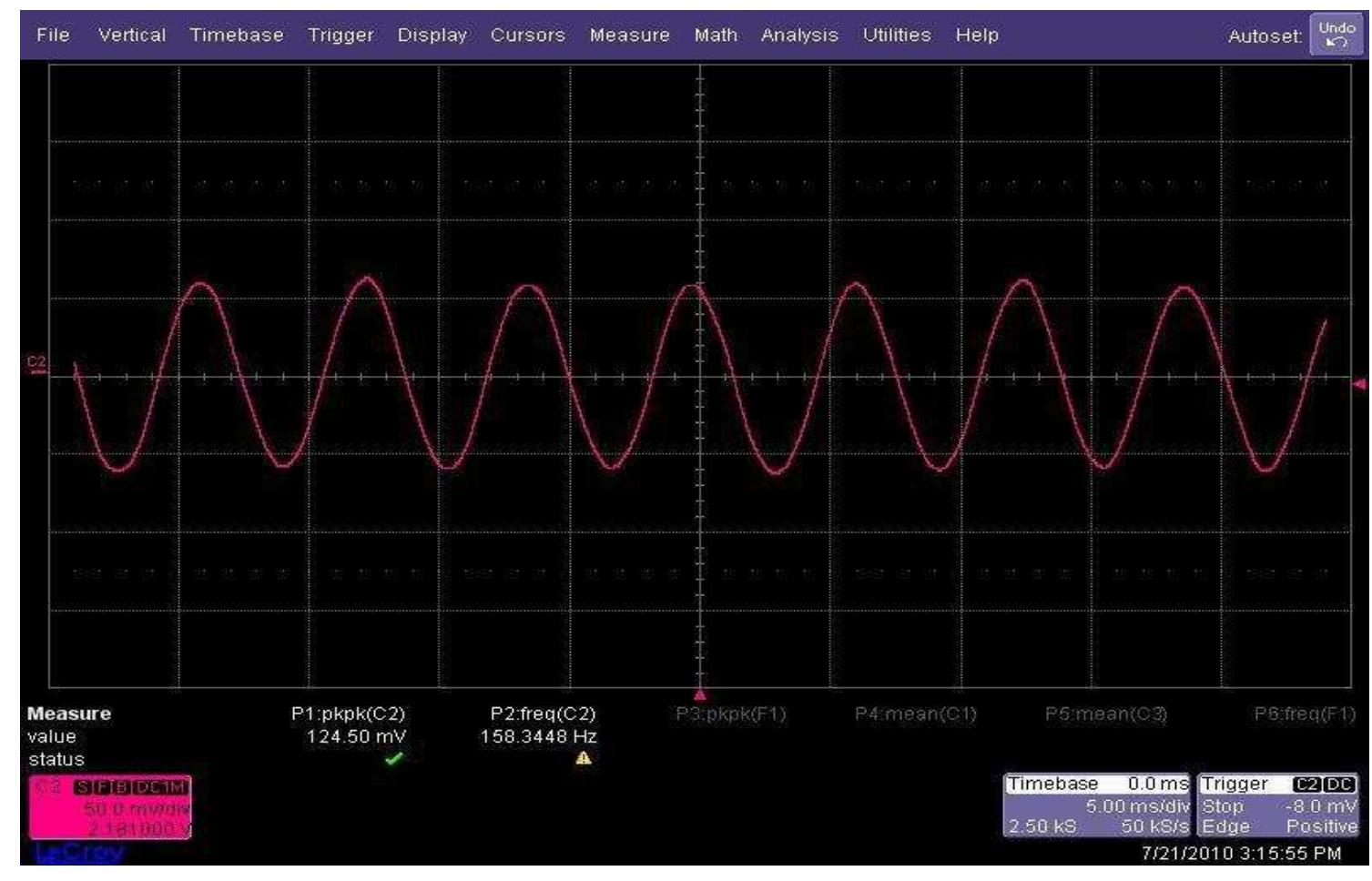This screenshot has height=881, width=1372.
Task: Select the dimmed P6:freq(F1) measurement
Action: 1305,714
